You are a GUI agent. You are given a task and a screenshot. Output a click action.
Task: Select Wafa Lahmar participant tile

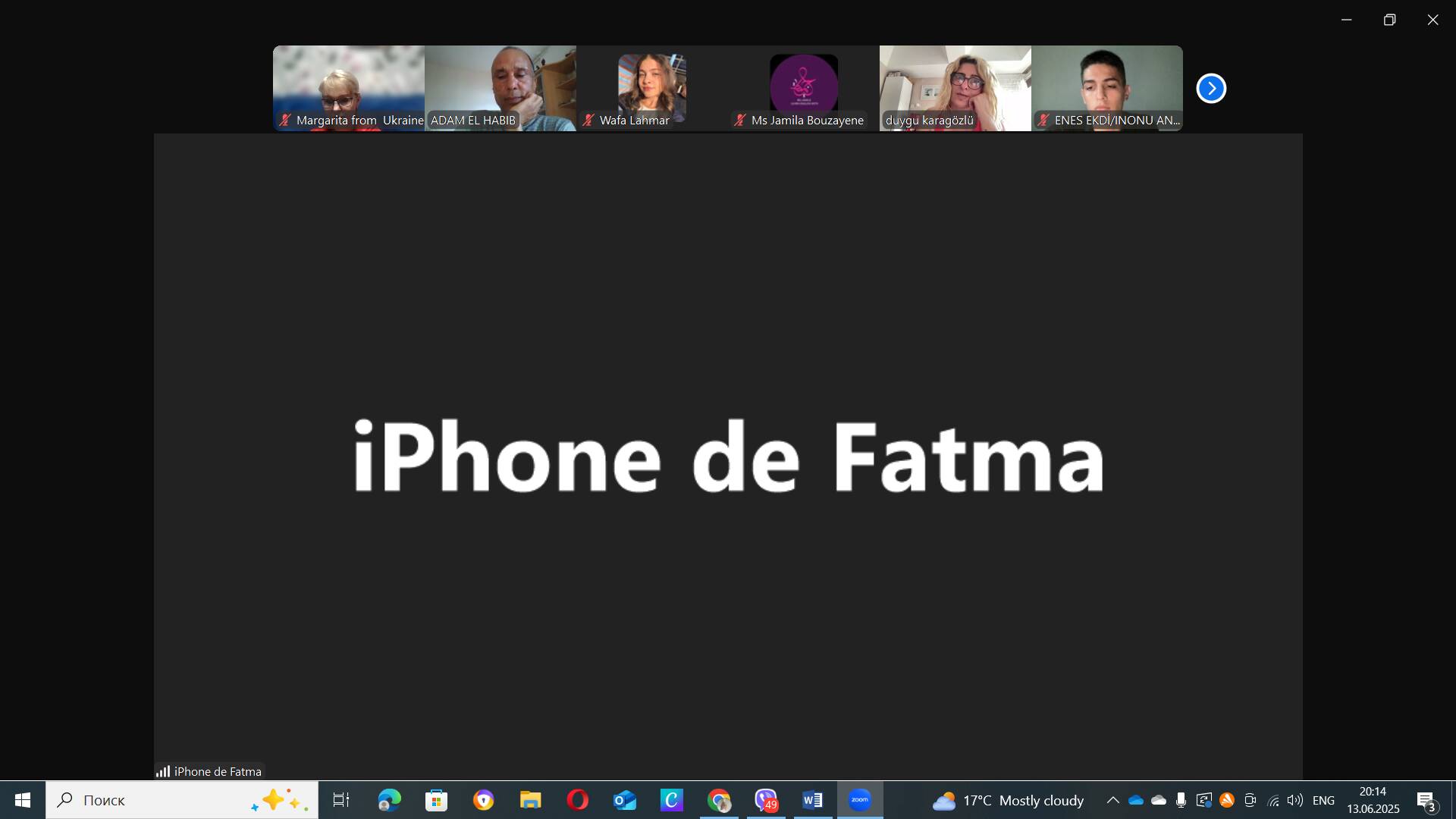(652, 88)
